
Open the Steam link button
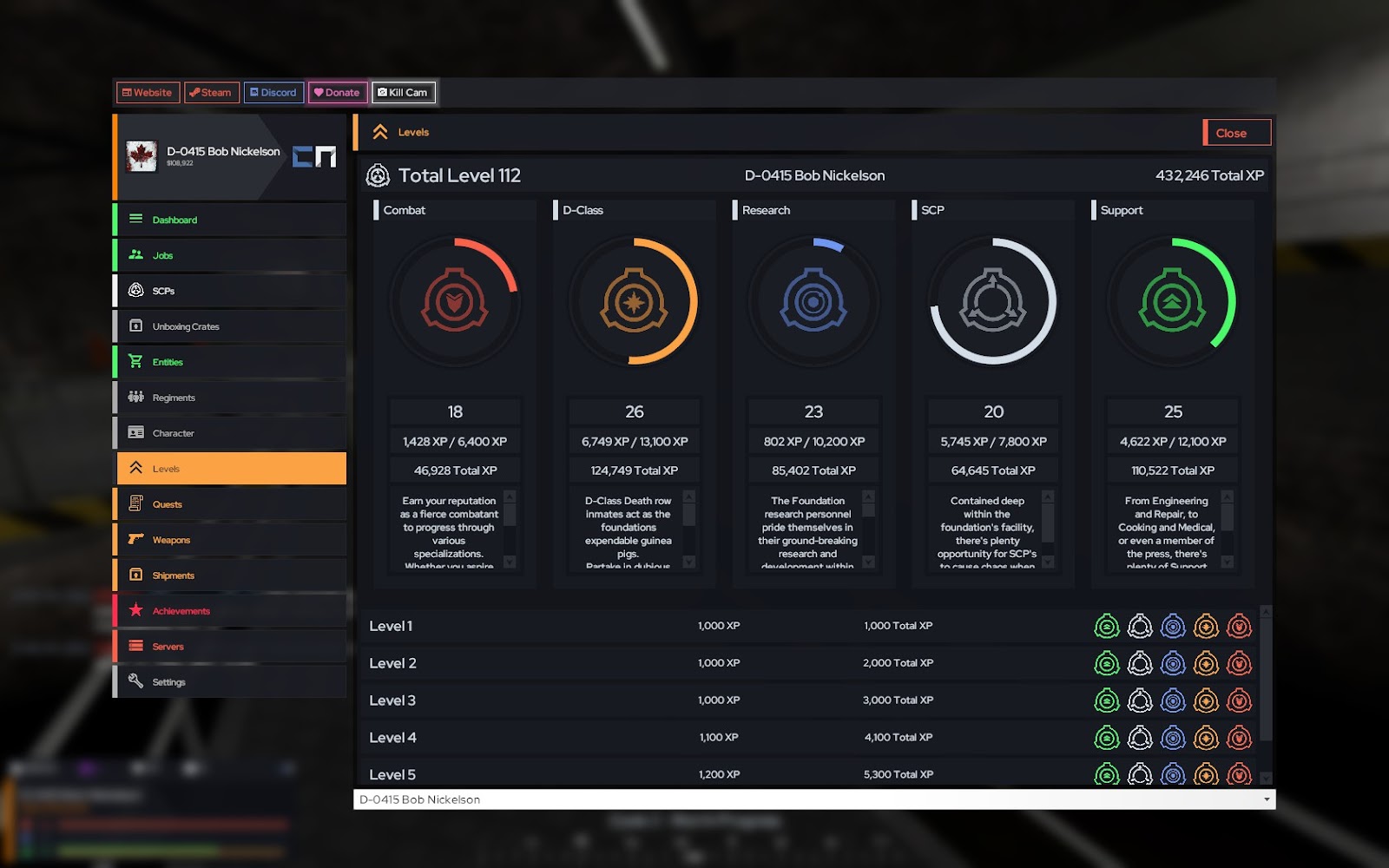pos(211,92)
